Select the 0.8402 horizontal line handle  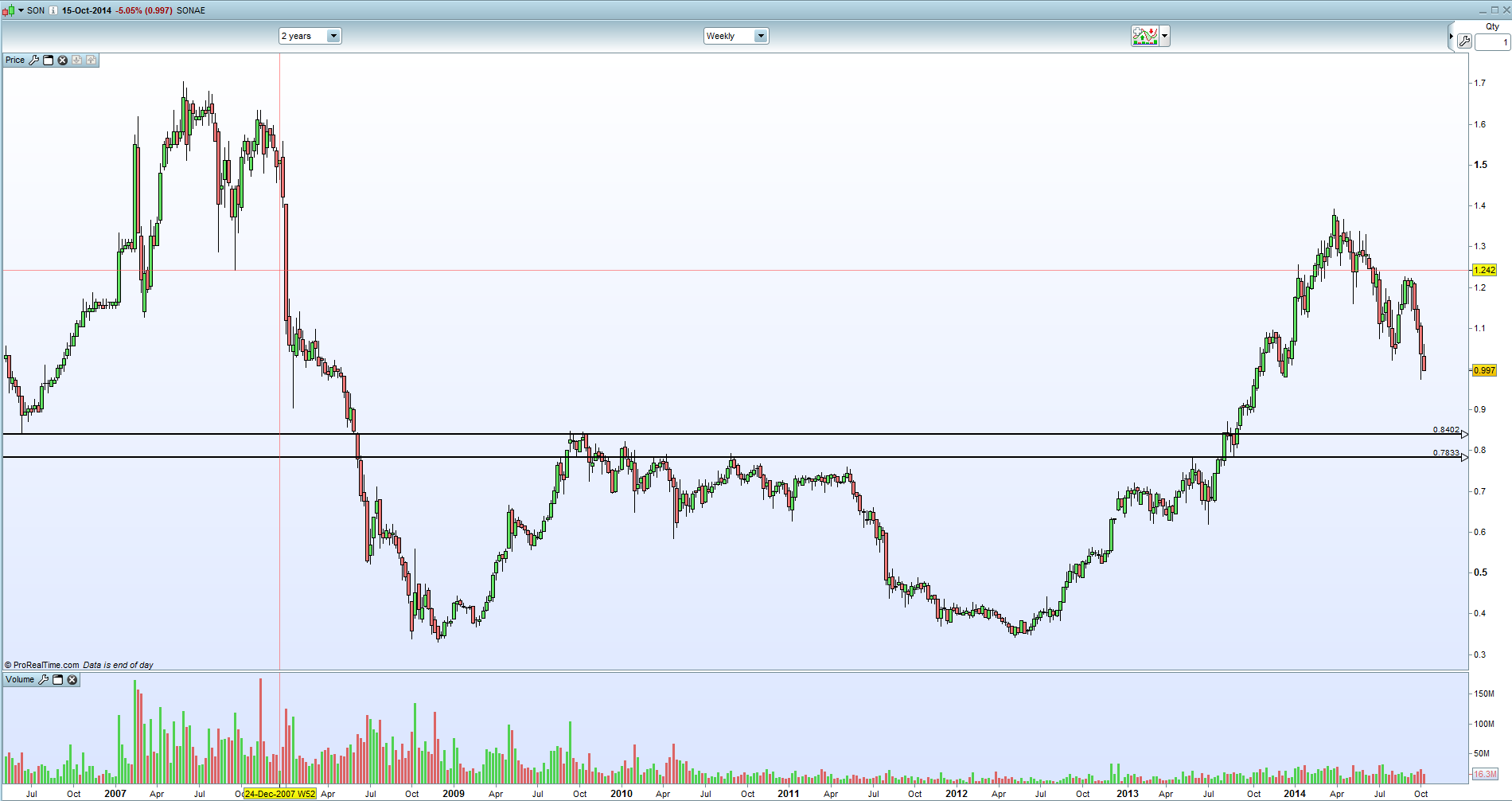(x=1465, y=435)
